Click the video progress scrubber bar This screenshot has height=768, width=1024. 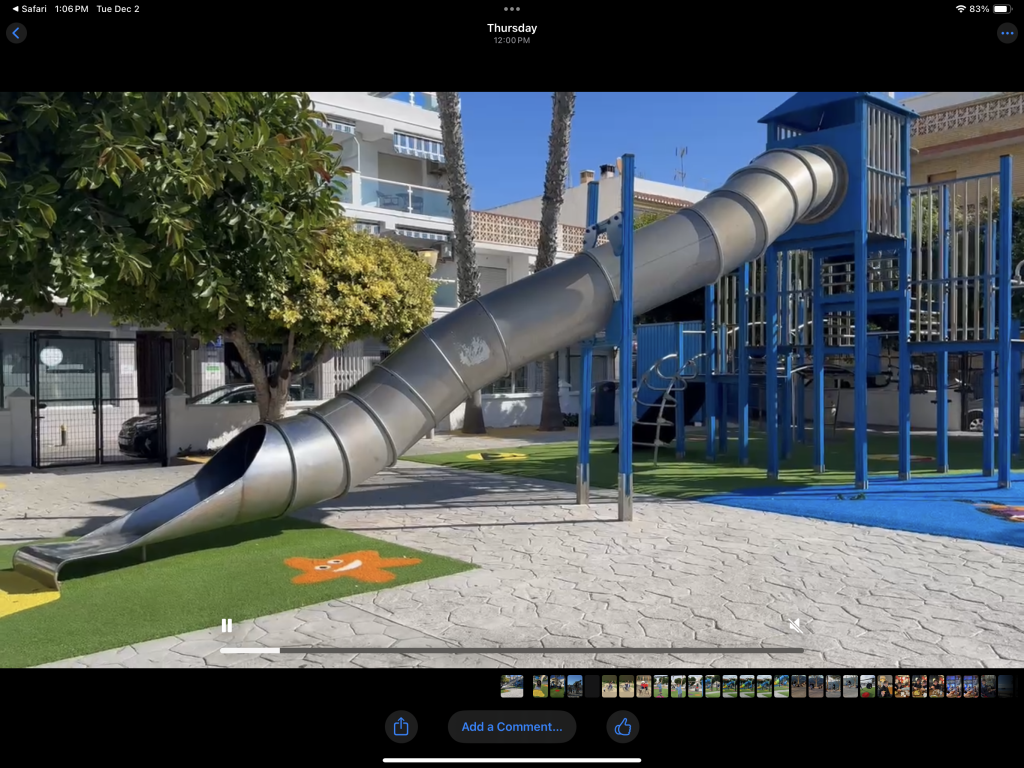(x=512, y=650)
